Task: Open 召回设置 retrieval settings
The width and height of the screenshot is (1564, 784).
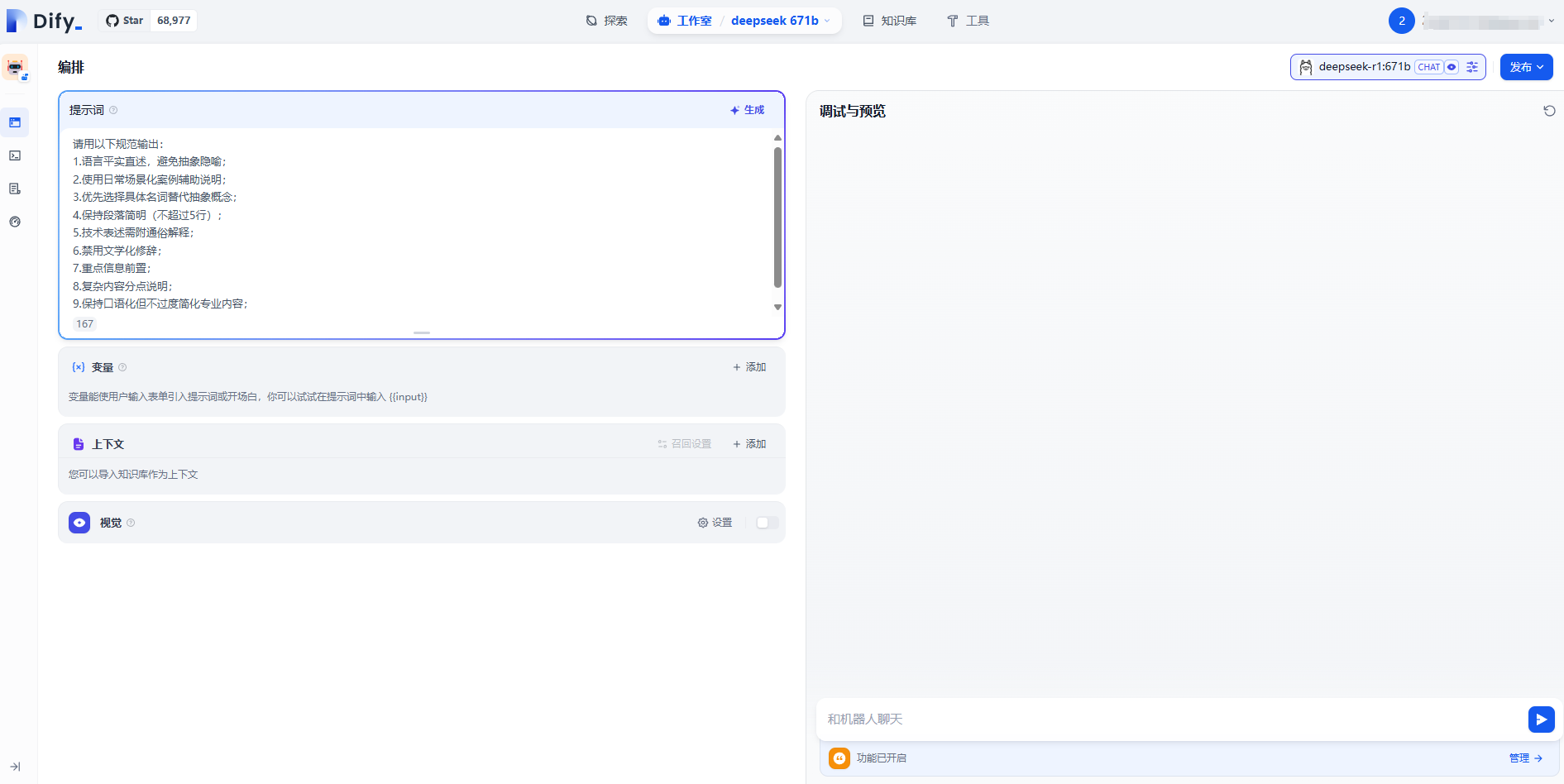Action: point(685,444)
